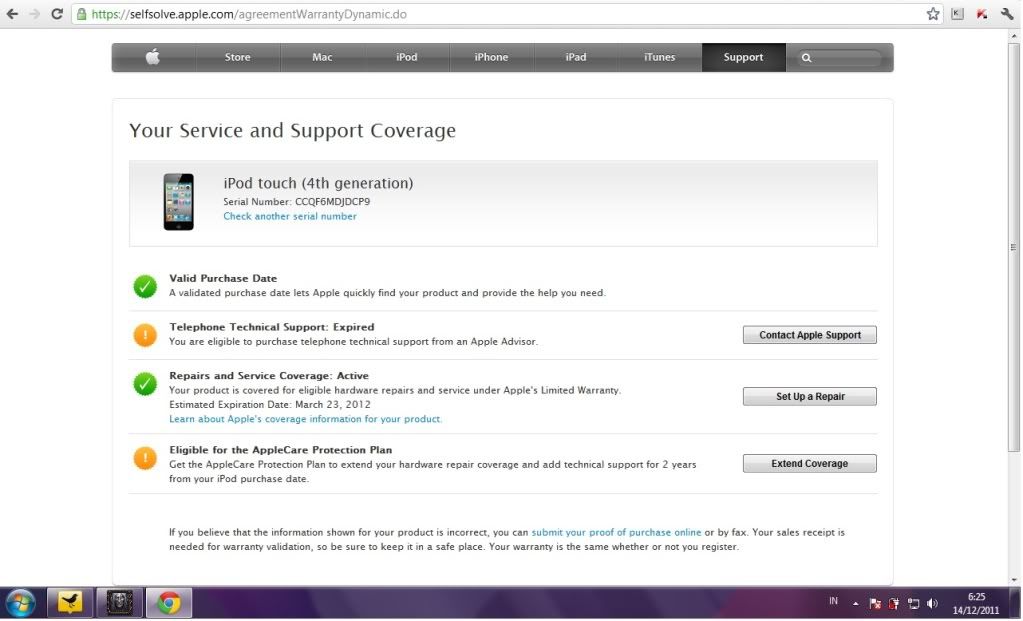Open the Store navigation tab
The width and height of the screenshot is (1023, 621).
click(x=238, y=57)
